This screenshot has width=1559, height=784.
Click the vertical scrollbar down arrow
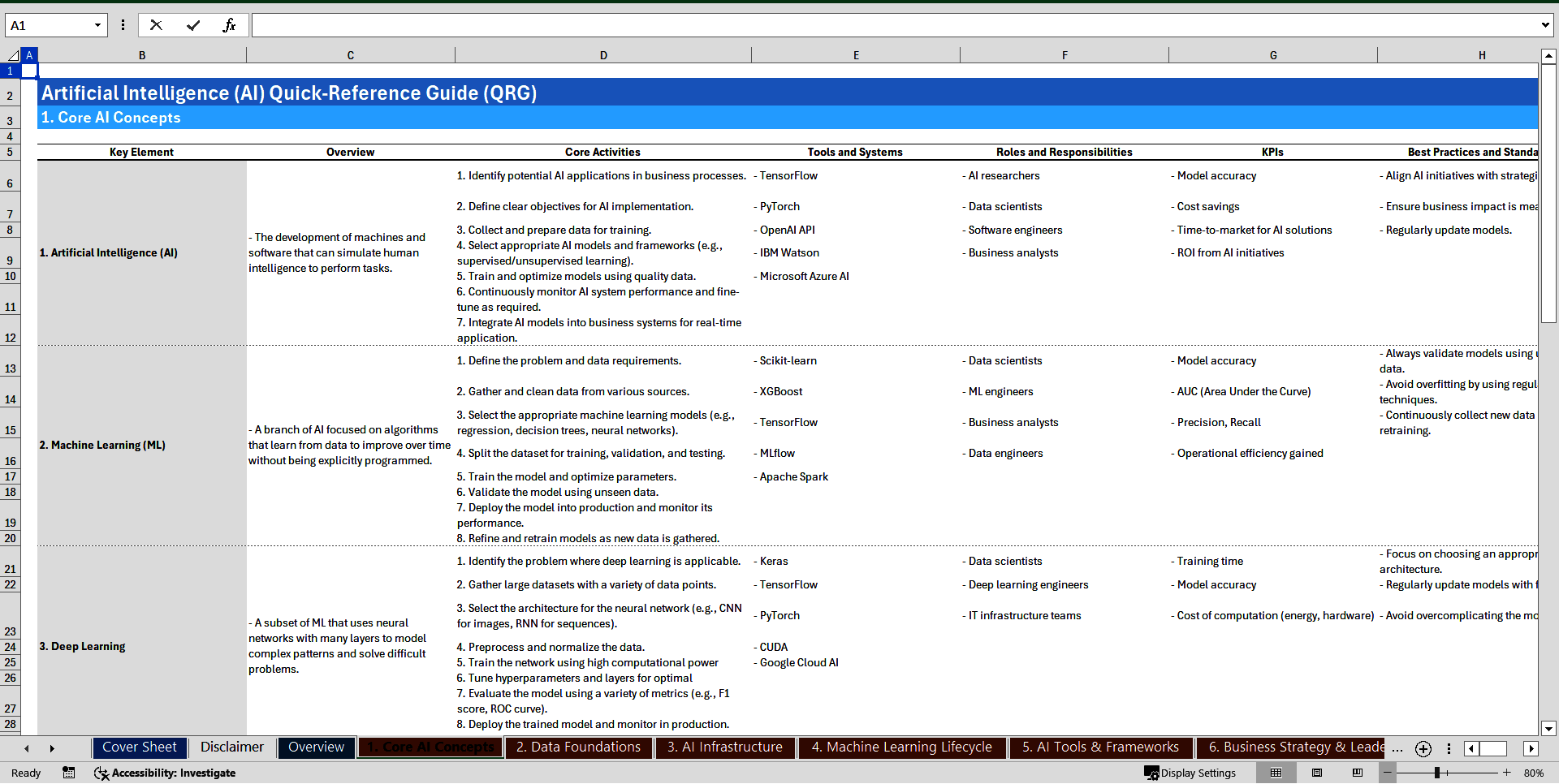(x=1549, y=728)
